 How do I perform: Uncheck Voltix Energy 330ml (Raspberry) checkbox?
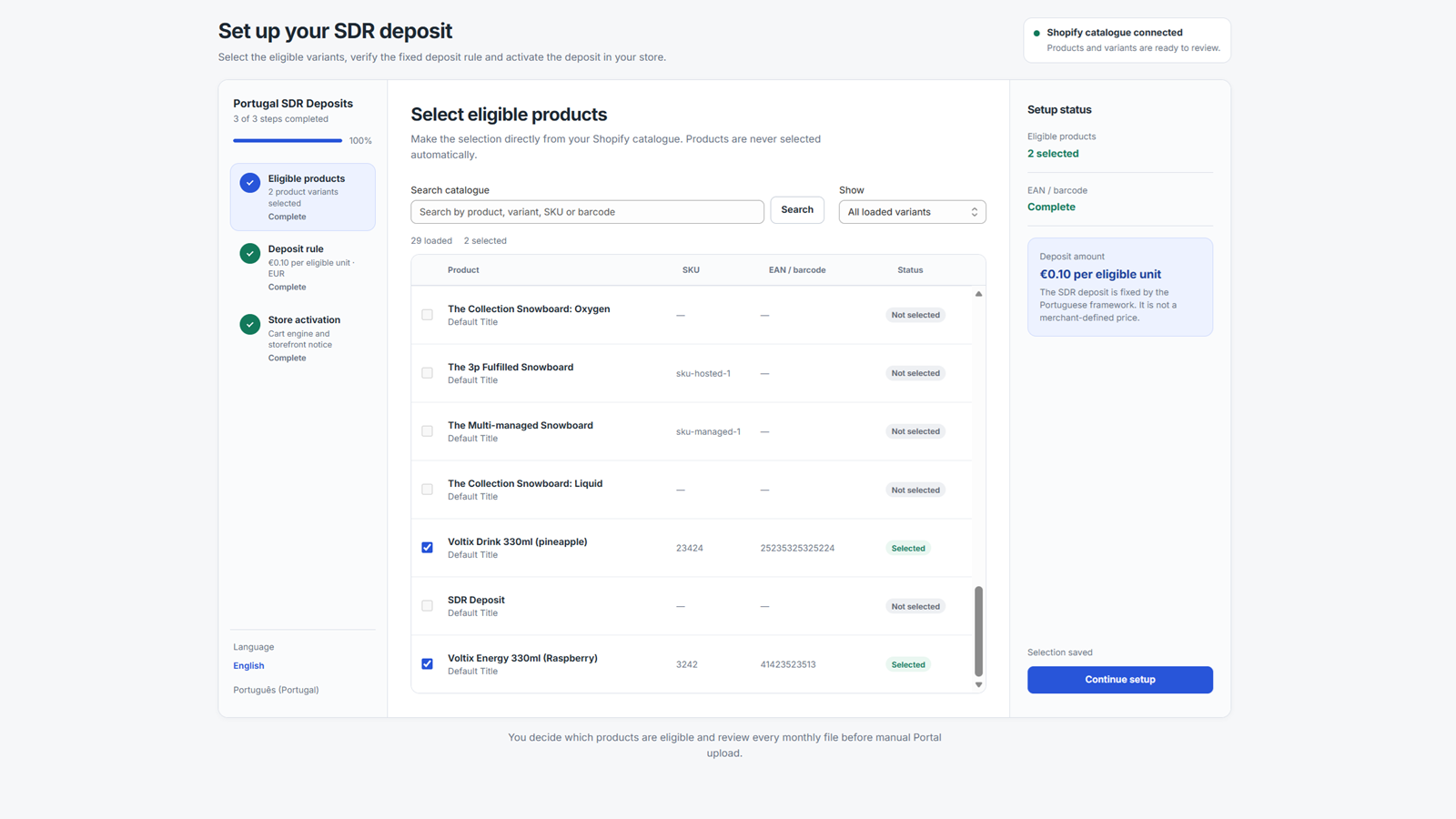coord(427,664)
